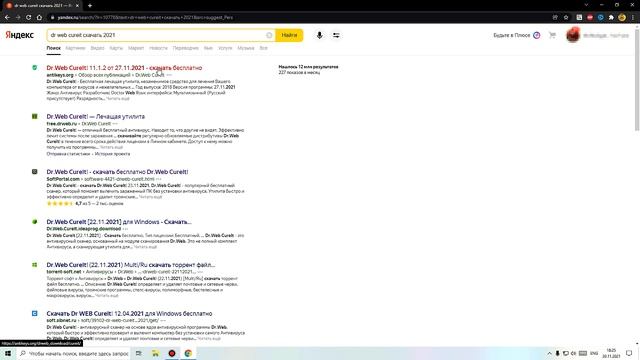This screenshot has height=360, width=640.
Task: Open the shopping cart icon
Action: (553, 35)
